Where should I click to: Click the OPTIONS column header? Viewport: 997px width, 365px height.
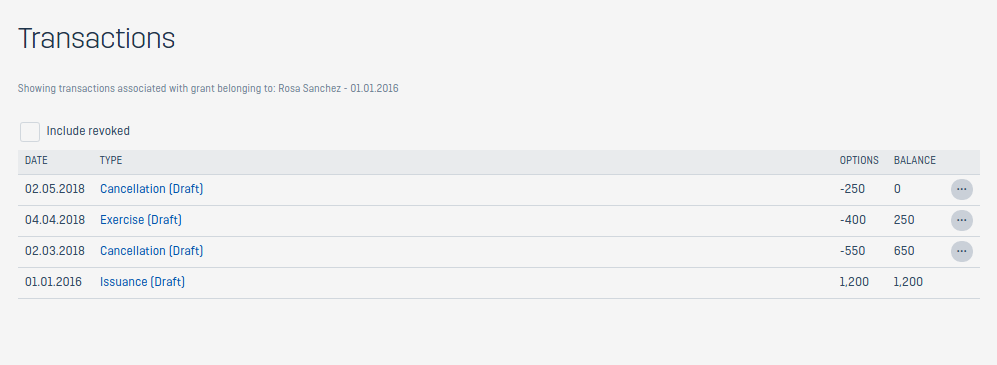pyautogui.click(x=859, y=160)
